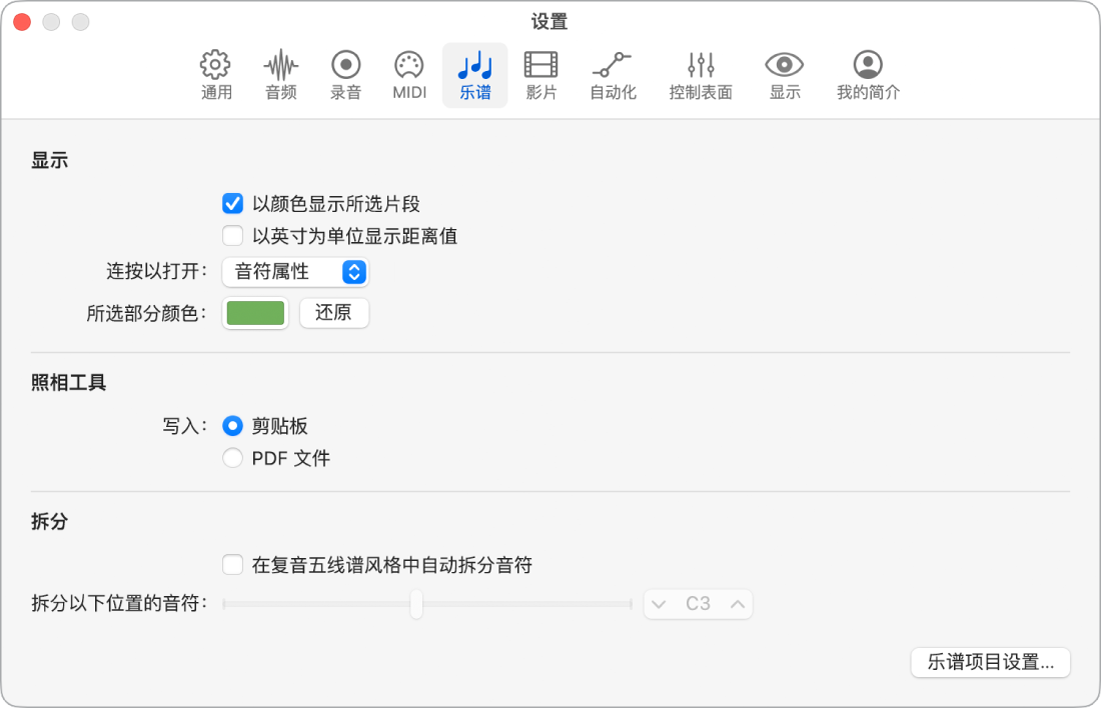
Task: Open 乐谱项目设置
Action: click(x=990, y=663)
